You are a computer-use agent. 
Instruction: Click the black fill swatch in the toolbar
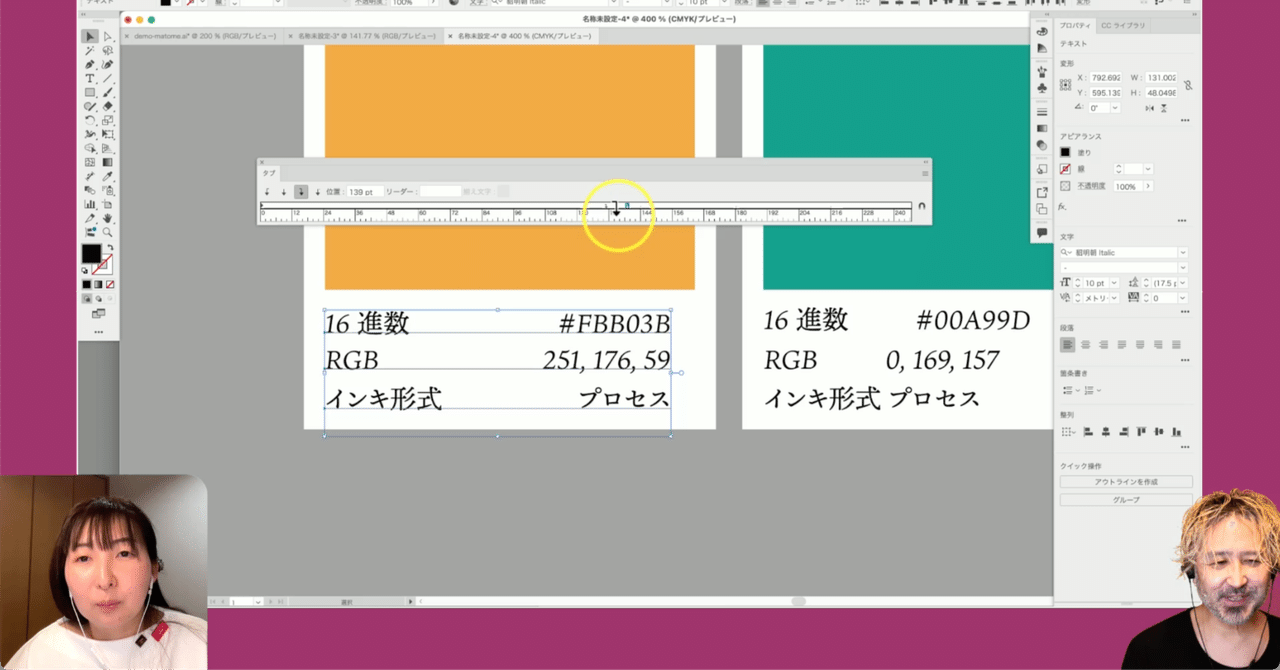(91, 254)
